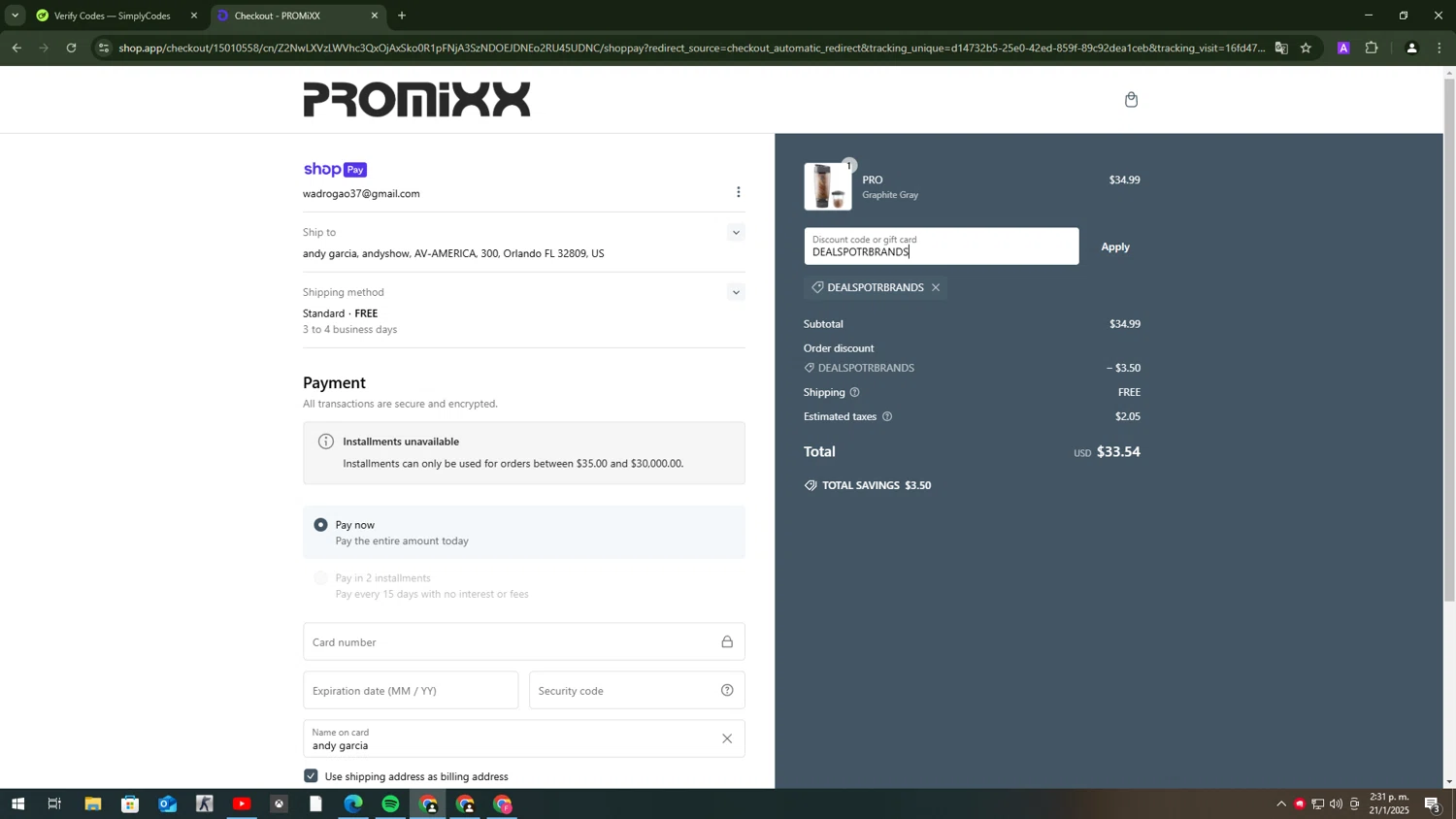Click the Security code field

637,690
